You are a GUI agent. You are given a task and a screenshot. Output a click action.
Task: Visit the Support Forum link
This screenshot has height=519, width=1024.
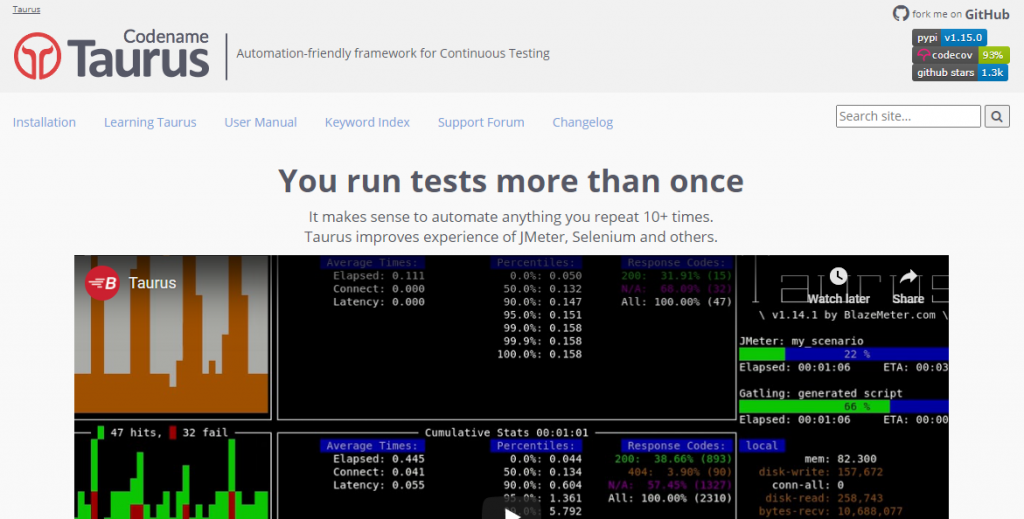481,122
